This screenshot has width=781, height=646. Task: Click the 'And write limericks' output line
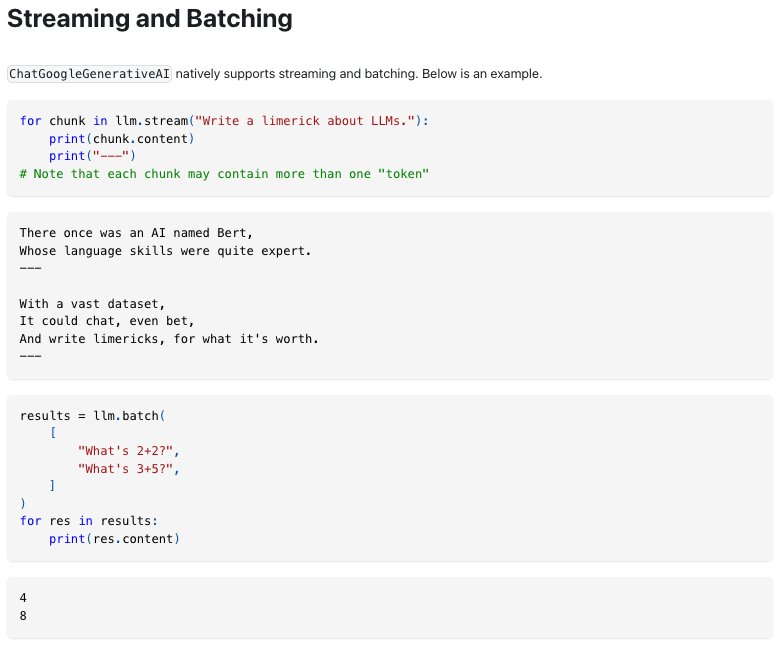click(169, 339)
